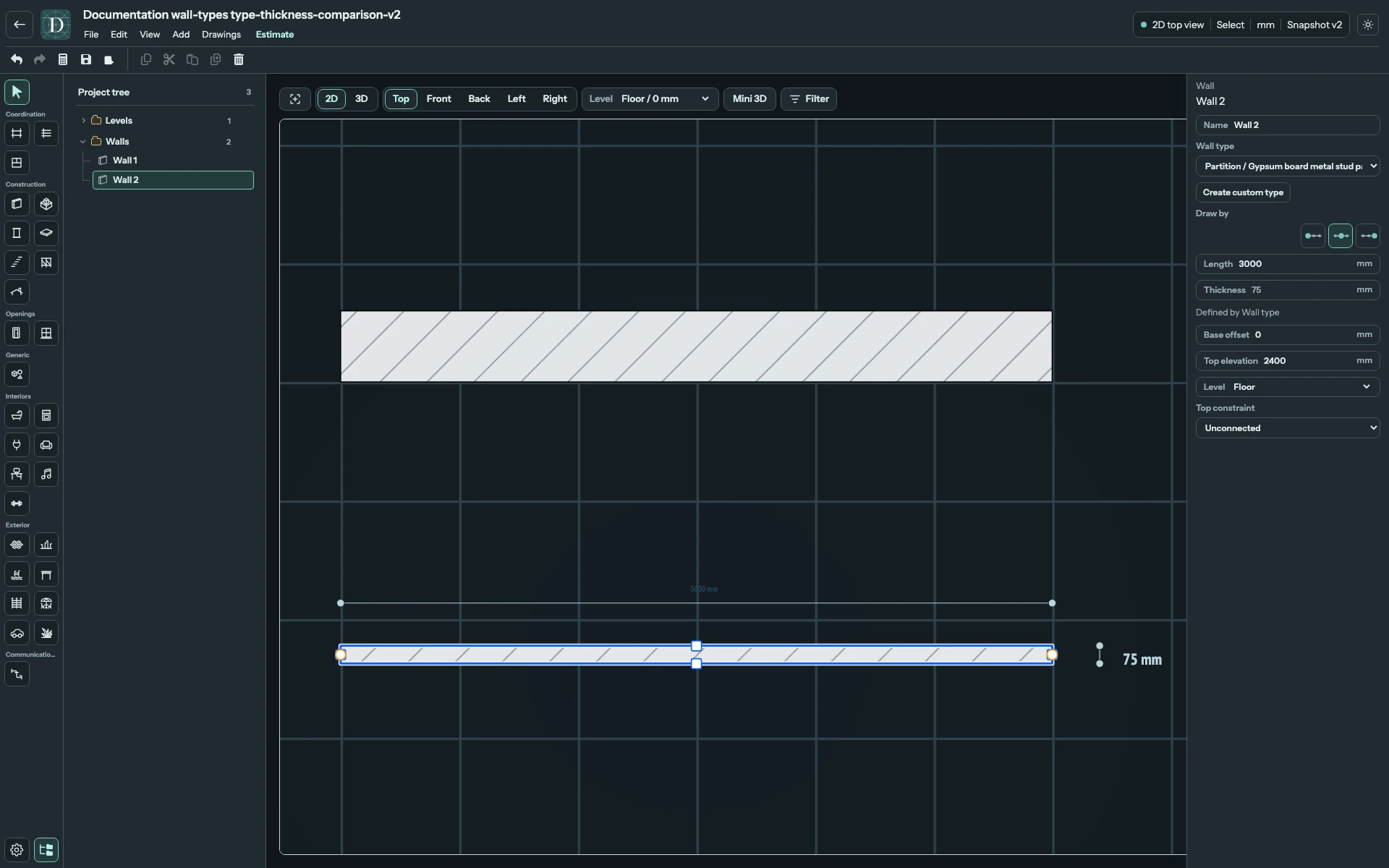Switch to 3D view mode

pos(362,99)
